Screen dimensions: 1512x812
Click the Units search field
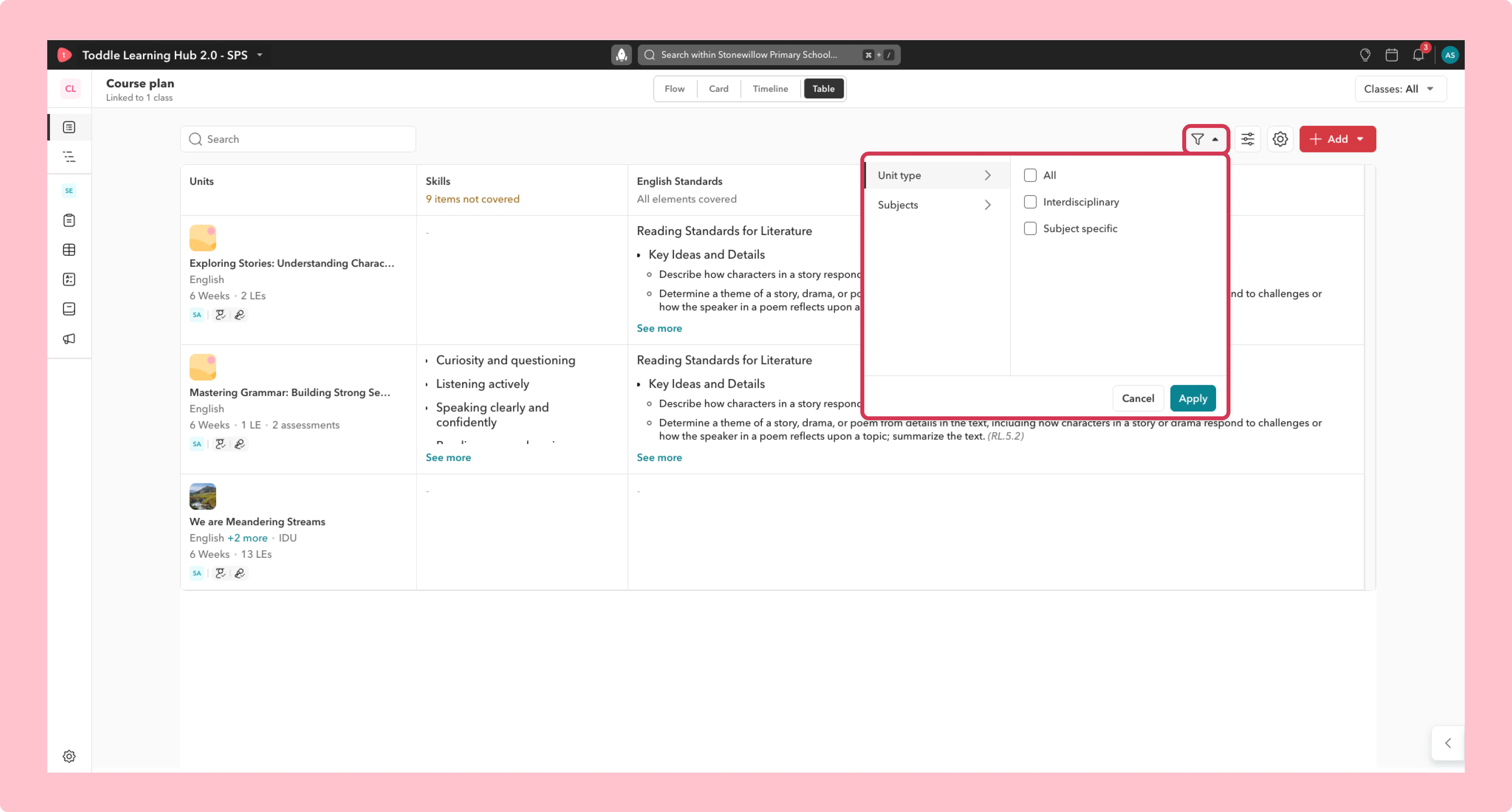coord(298,139)
